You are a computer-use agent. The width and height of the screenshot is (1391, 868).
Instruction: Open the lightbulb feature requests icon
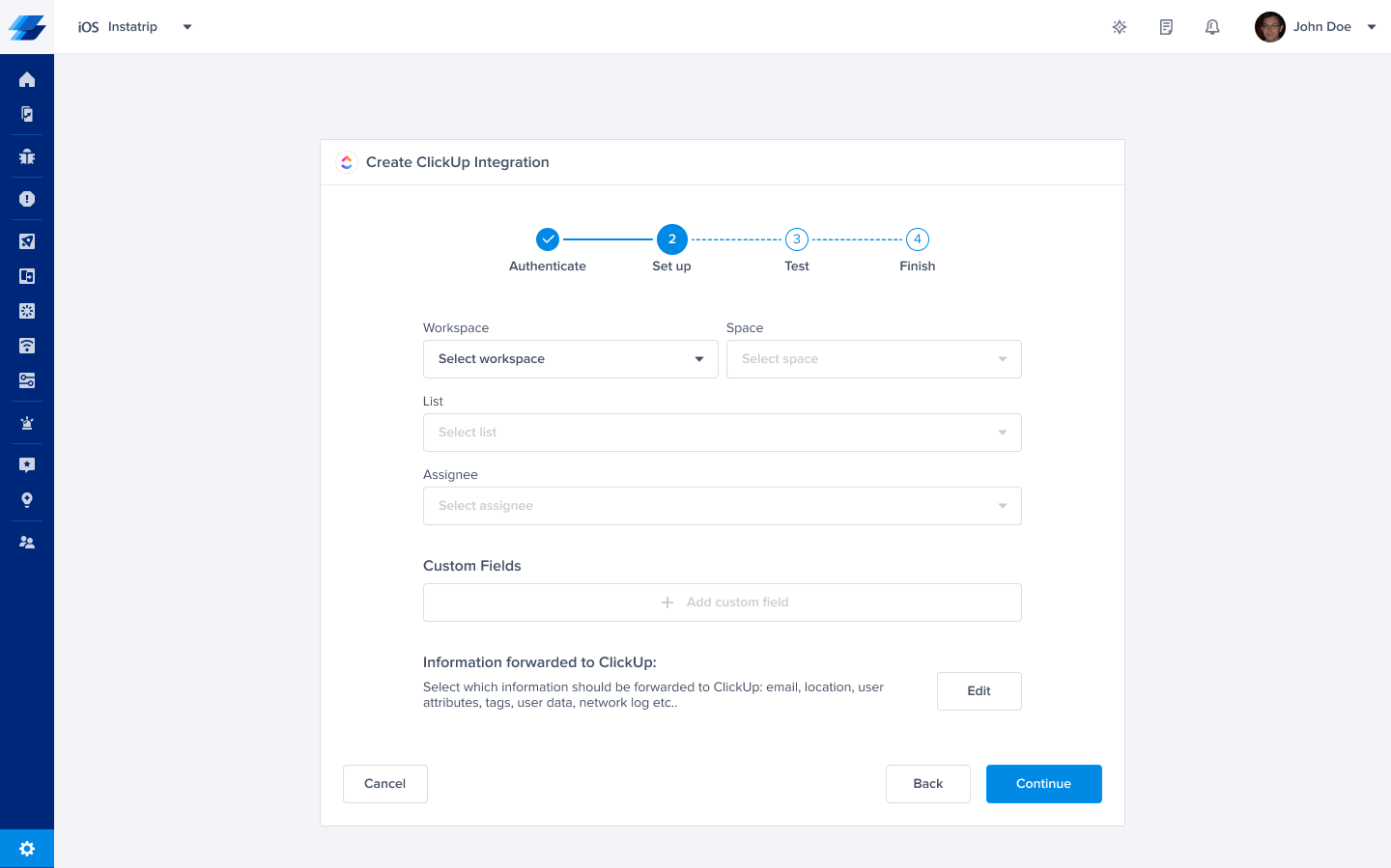click(27, 500)
